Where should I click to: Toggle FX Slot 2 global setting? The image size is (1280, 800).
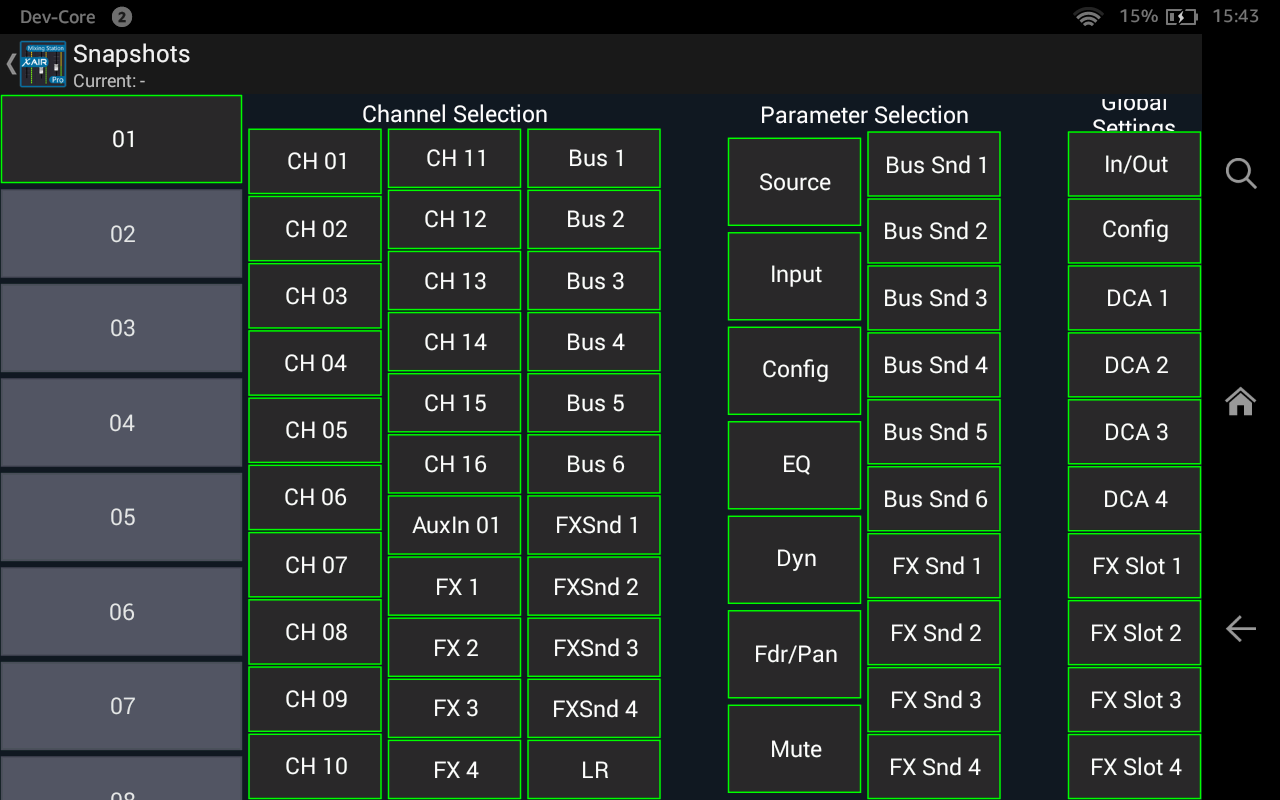click(x=1135, y=633)
